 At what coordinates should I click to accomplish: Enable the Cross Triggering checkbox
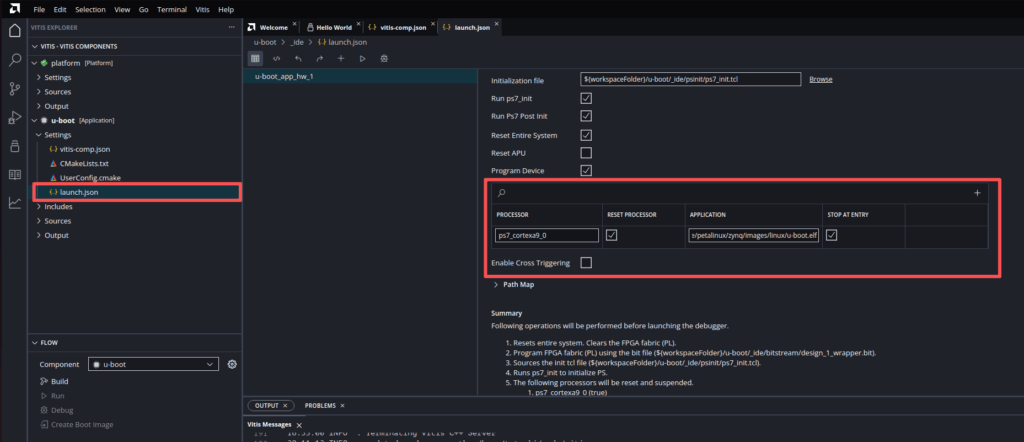586,262
